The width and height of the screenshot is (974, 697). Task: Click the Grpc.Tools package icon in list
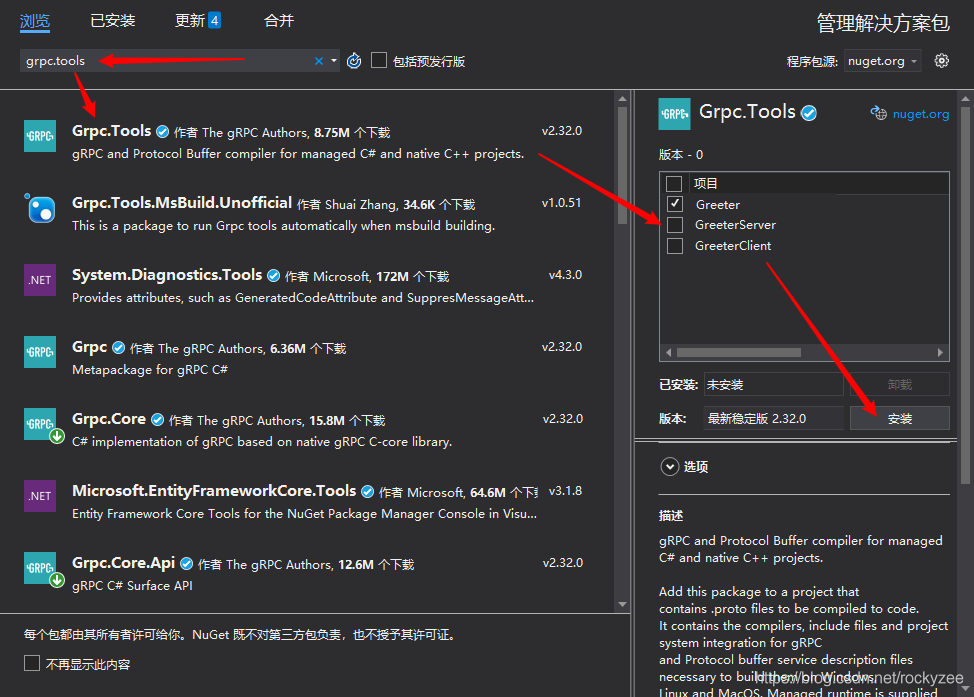(x=40, y=136)
